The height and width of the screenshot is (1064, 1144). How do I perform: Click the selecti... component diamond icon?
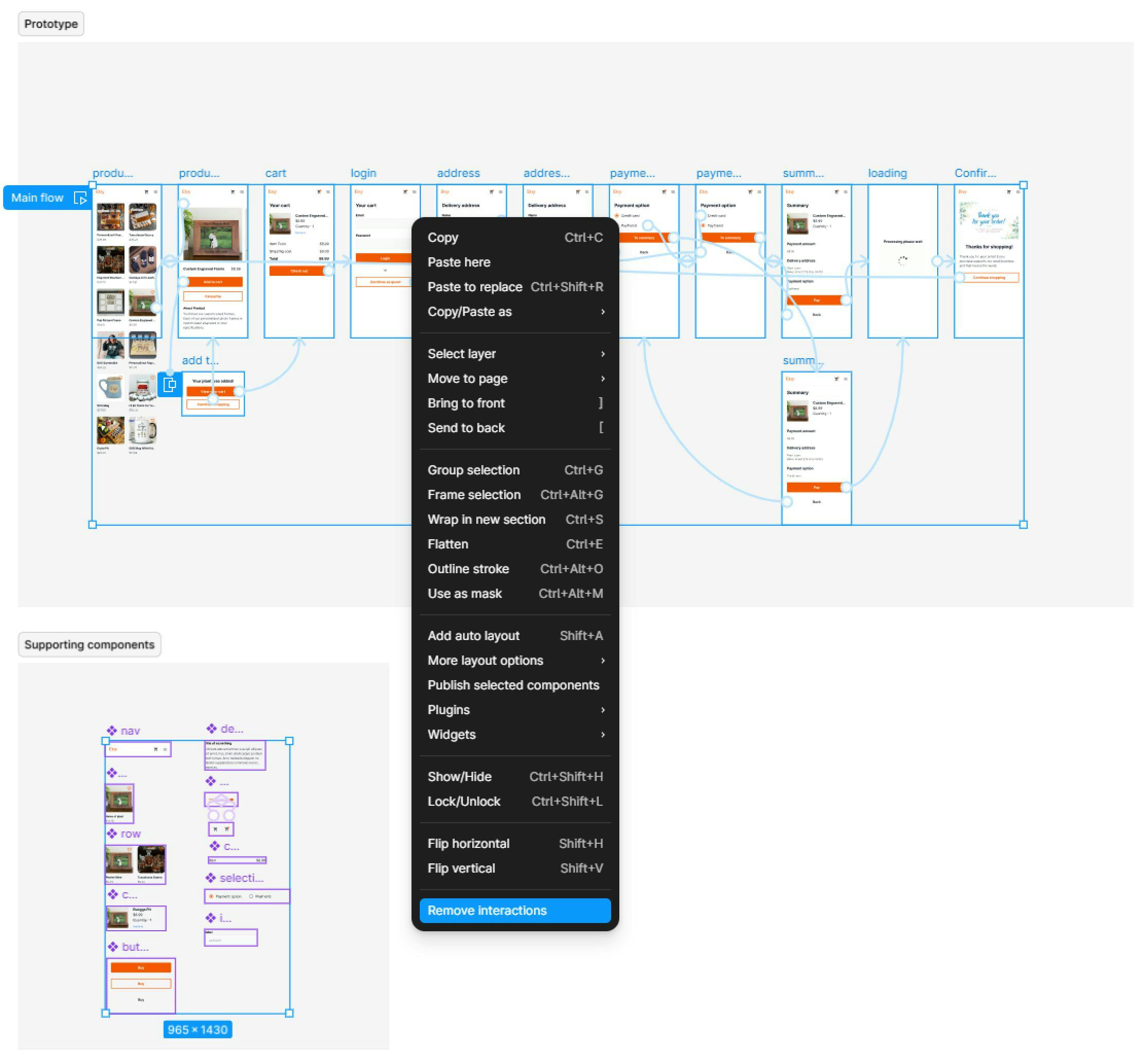pyautogui.click(x=210, y=878)
